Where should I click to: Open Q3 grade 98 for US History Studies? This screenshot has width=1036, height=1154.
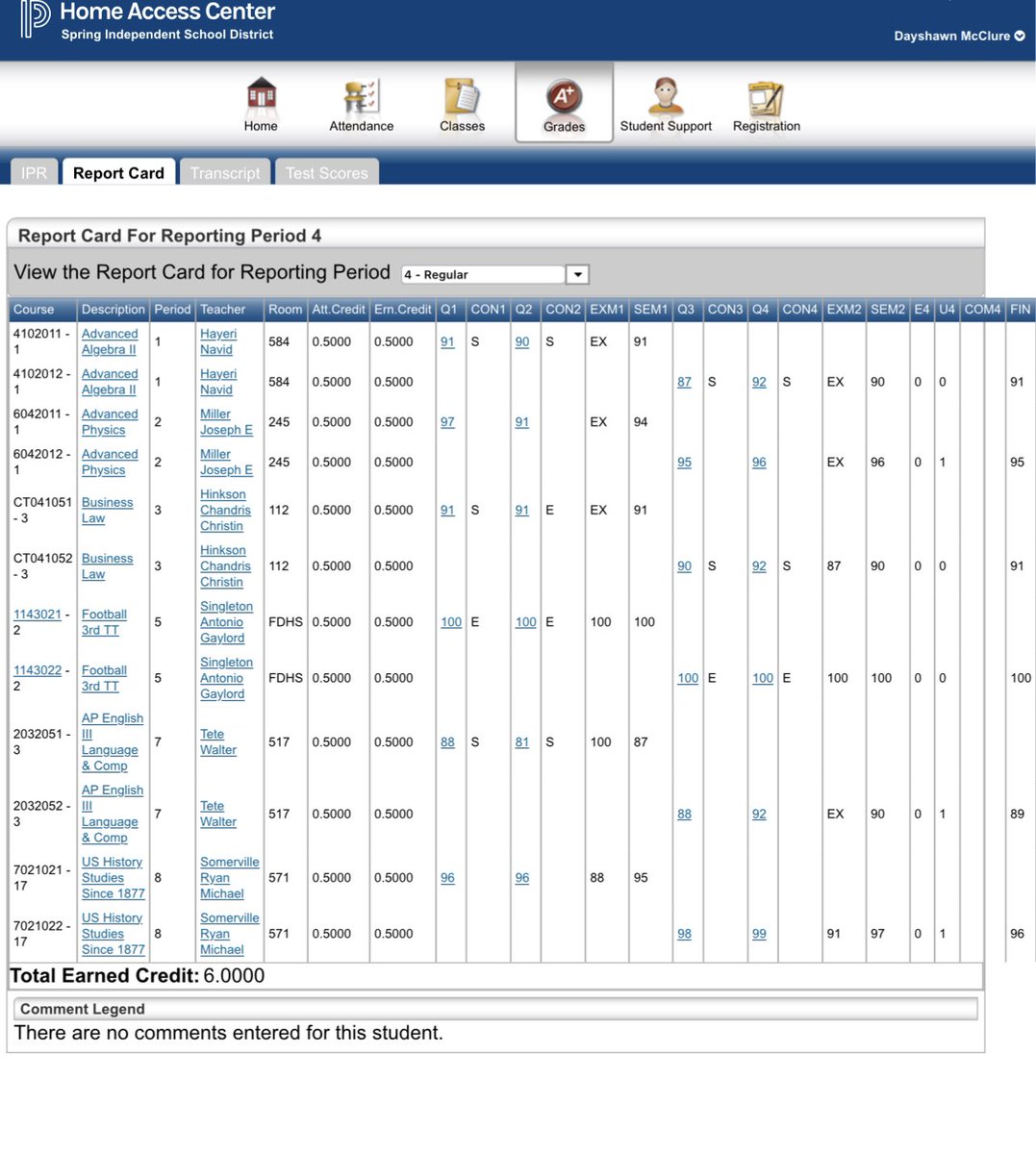point(684,934)
